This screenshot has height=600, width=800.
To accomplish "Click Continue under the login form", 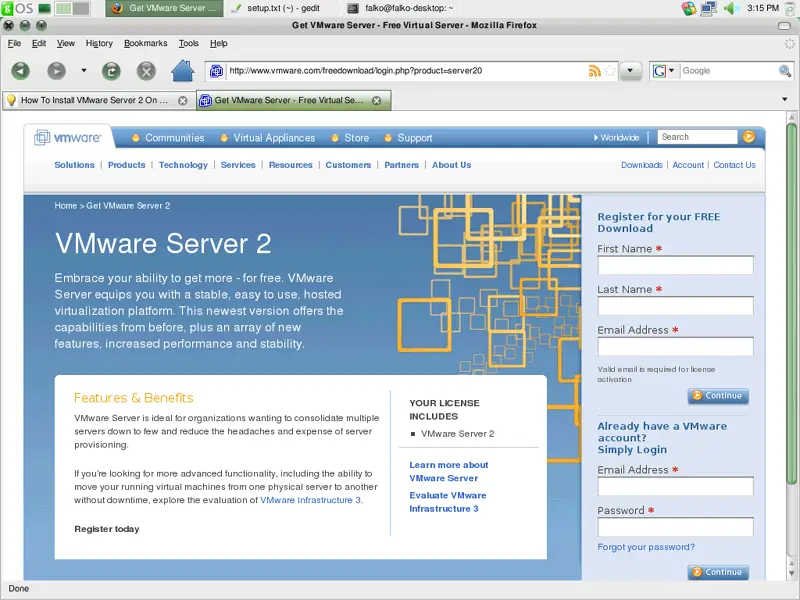I will click(x=718, y=572).
